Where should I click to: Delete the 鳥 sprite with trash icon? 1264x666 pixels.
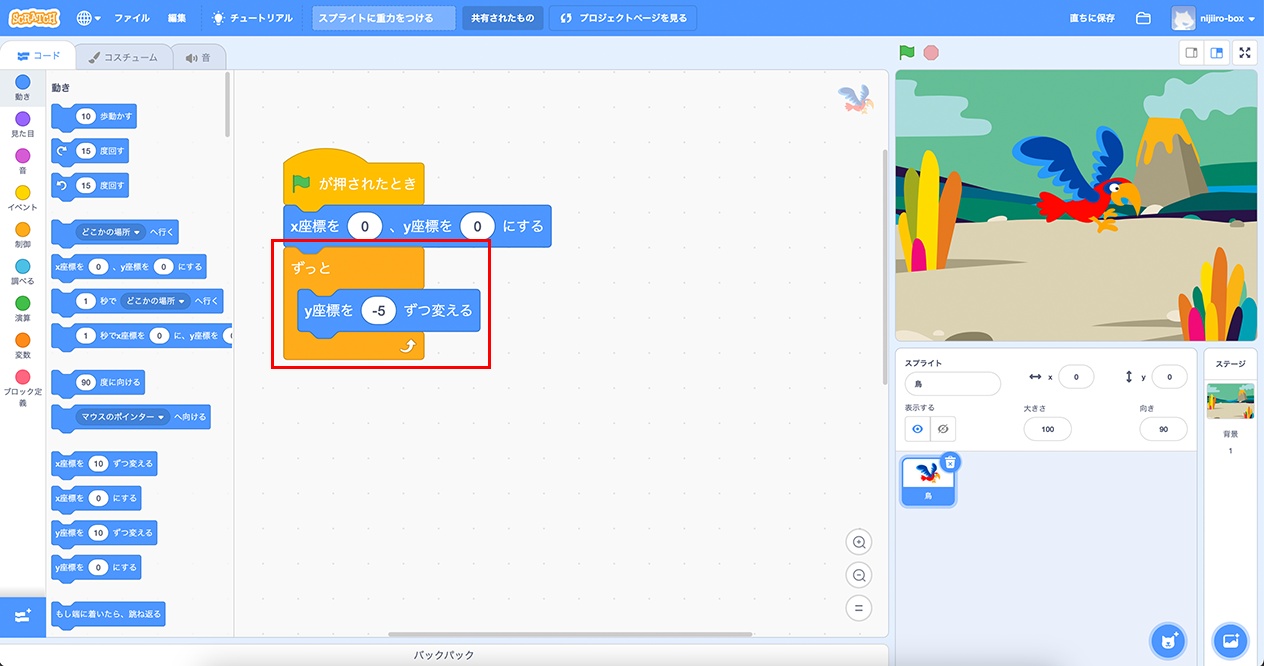(950, 461)
